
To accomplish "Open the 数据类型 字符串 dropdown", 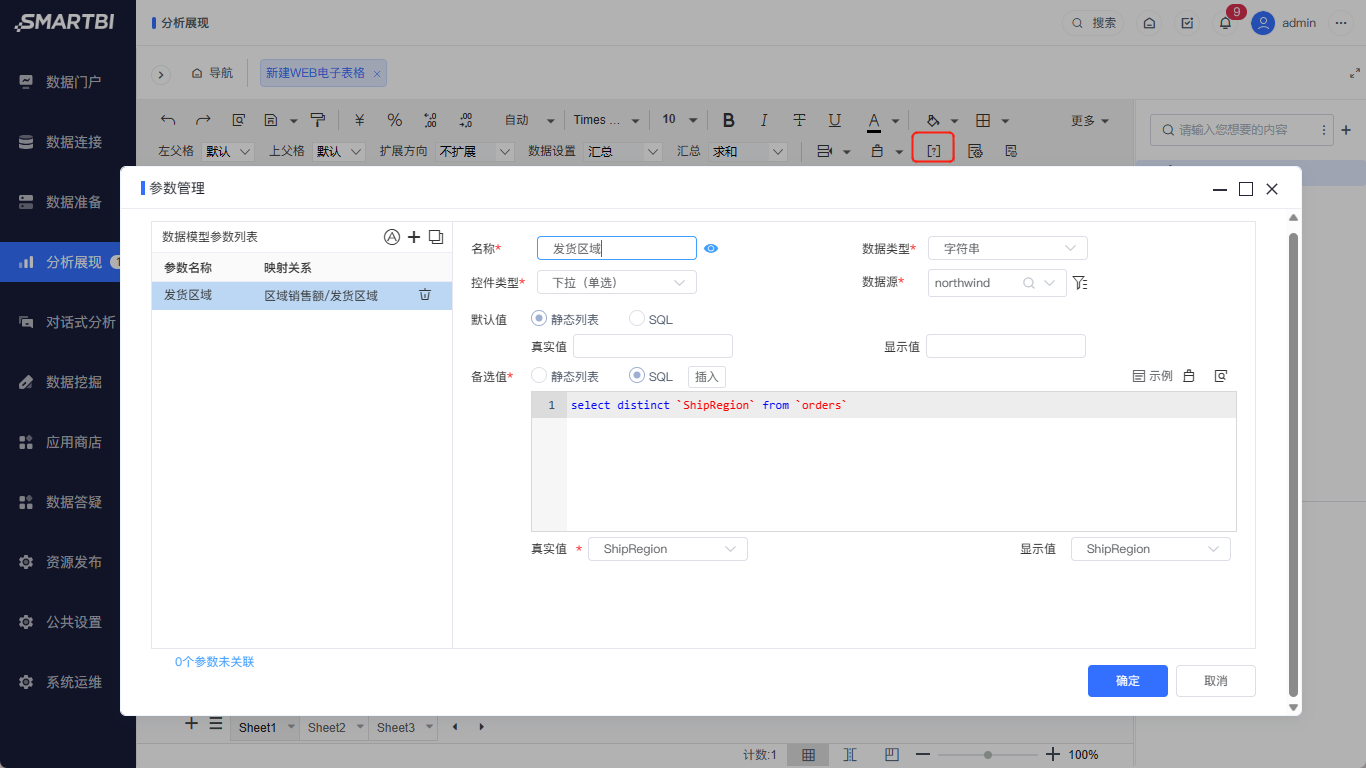I will click(1008, 248).
